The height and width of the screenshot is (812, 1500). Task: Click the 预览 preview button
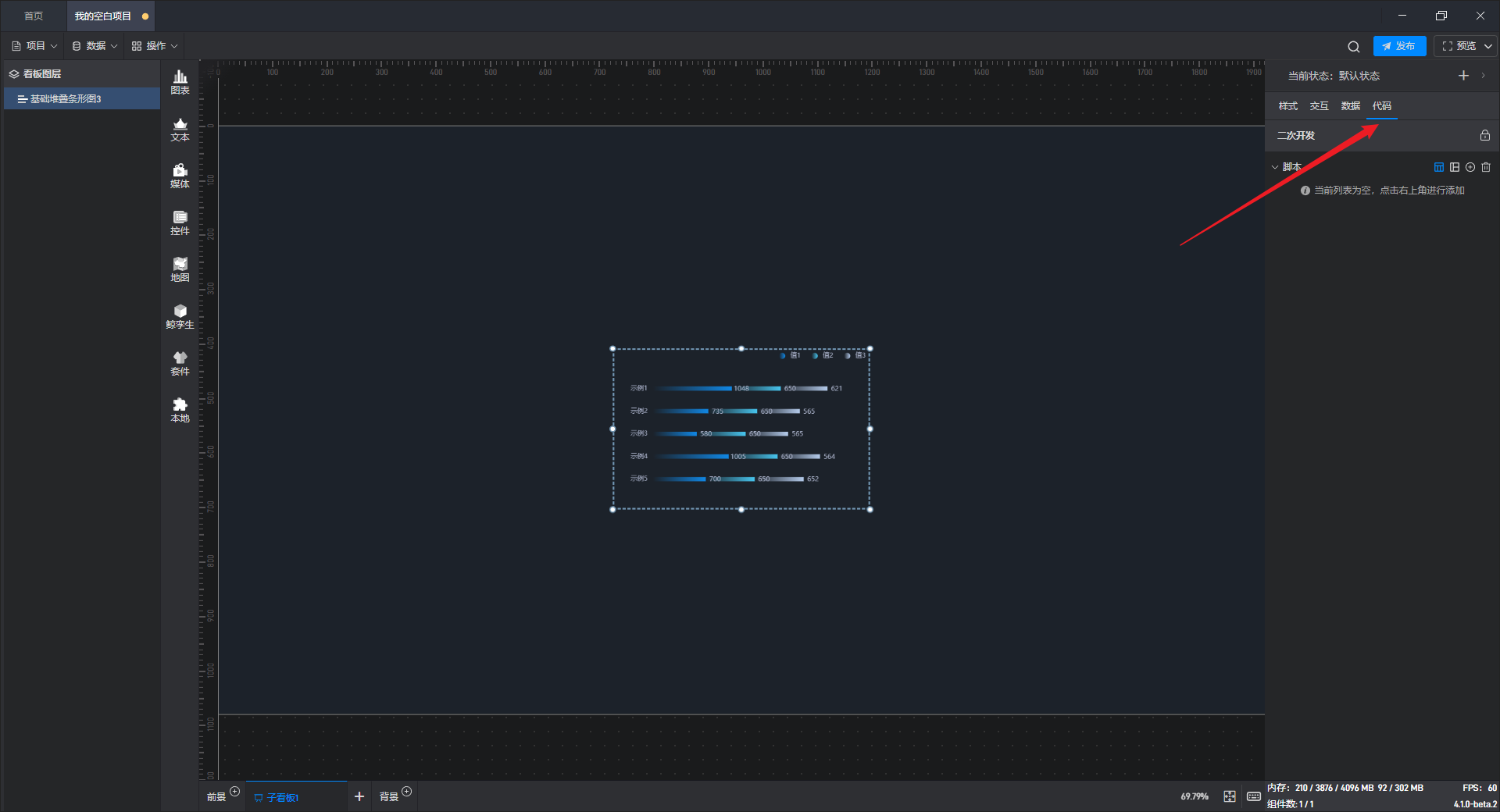(1459, 46)
